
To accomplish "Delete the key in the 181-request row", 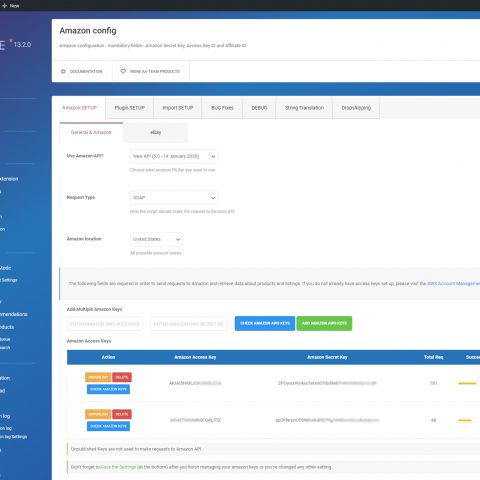I will [122, 377].
